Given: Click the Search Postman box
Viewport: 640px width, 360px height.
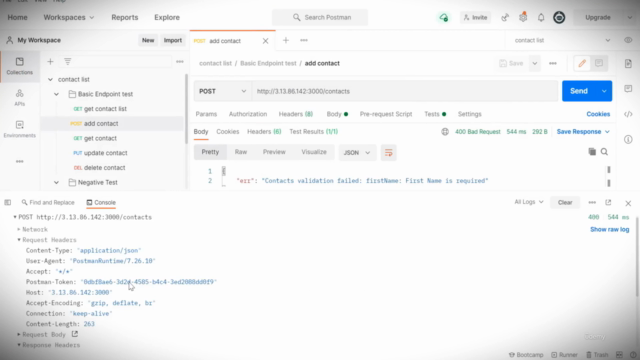Looking at the screenshot, I should [x=320, y=18].
